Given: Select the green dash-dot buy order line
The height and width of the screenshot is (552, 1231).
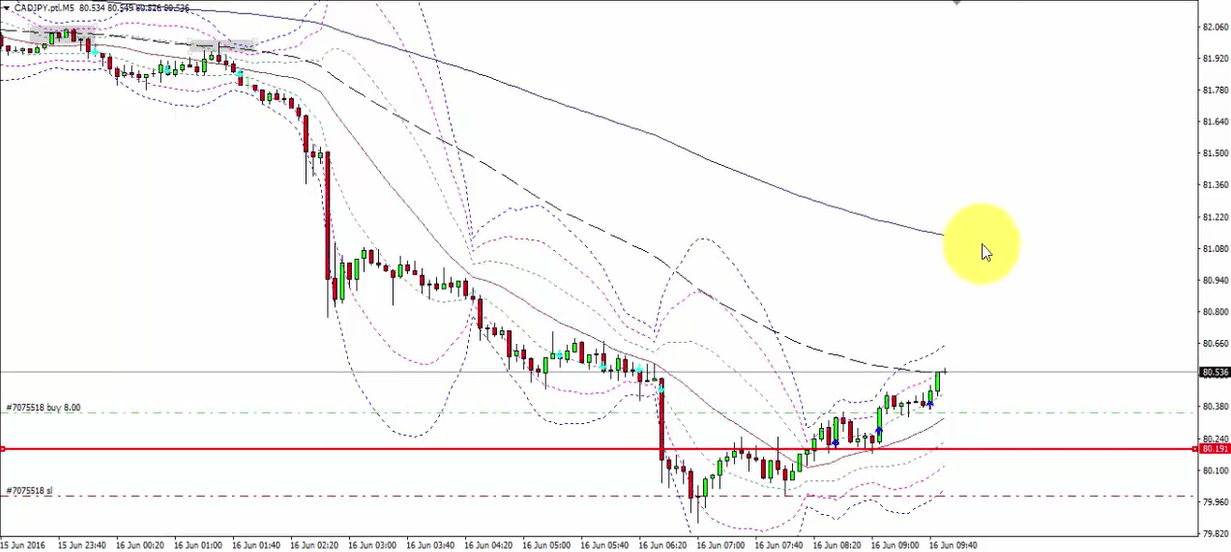Looking at the screenshot, I should pyautogui.click(x=600, y=413).
